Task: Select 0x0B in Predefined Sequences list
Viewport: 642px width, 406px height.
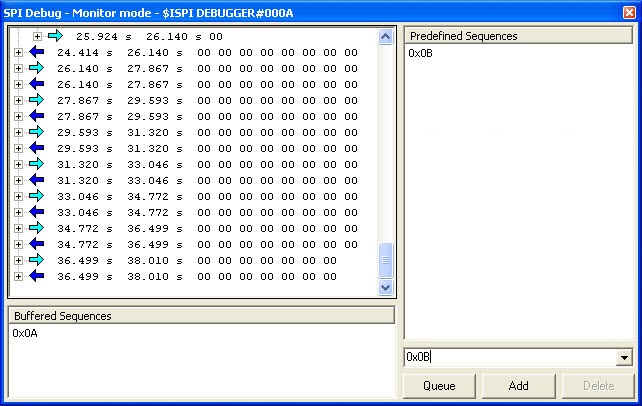Action: (x=420, y=53)
